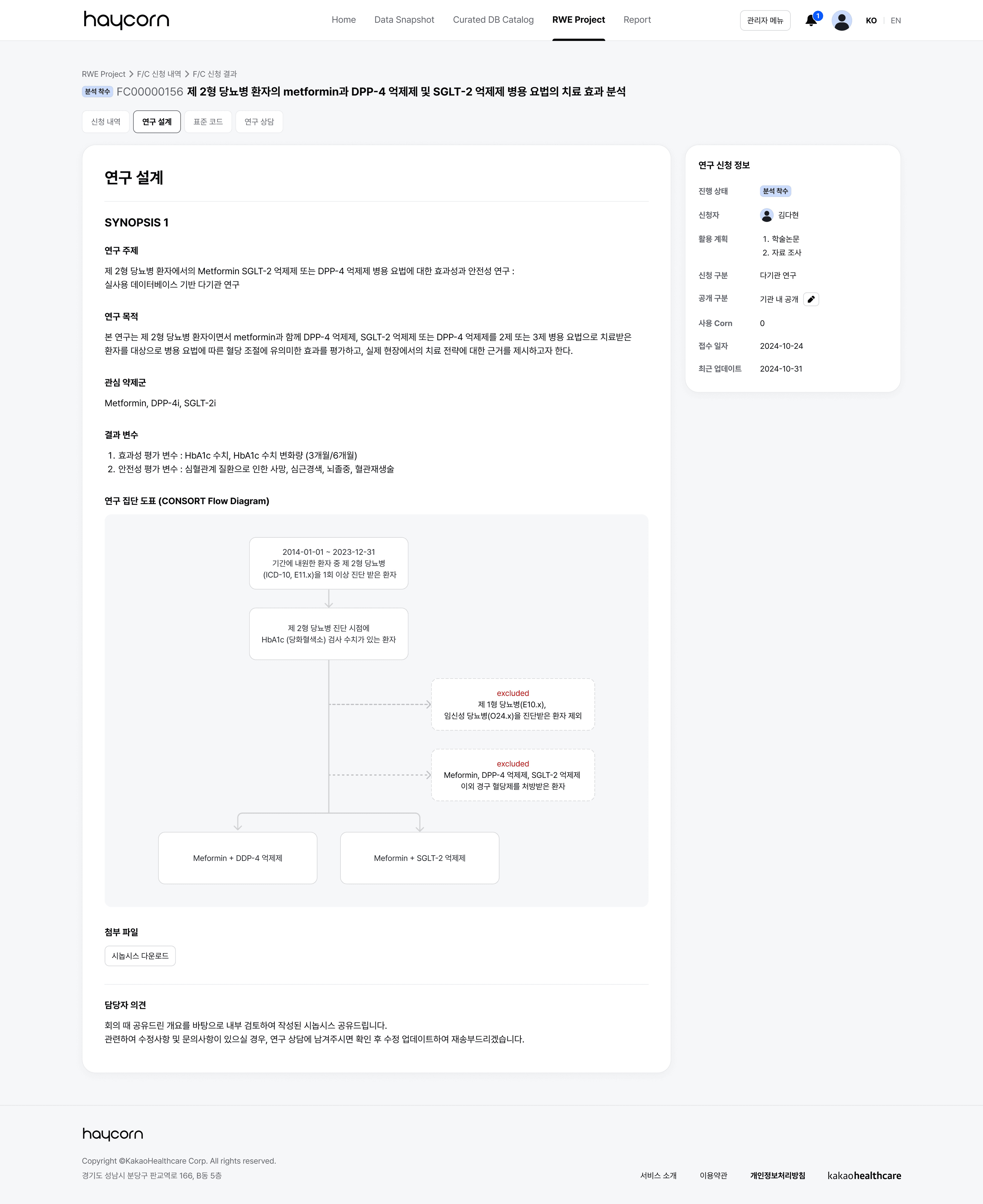
Task: Open the Data Snapshot menu item
Action: pyautogui.click(x=404, y=20)
